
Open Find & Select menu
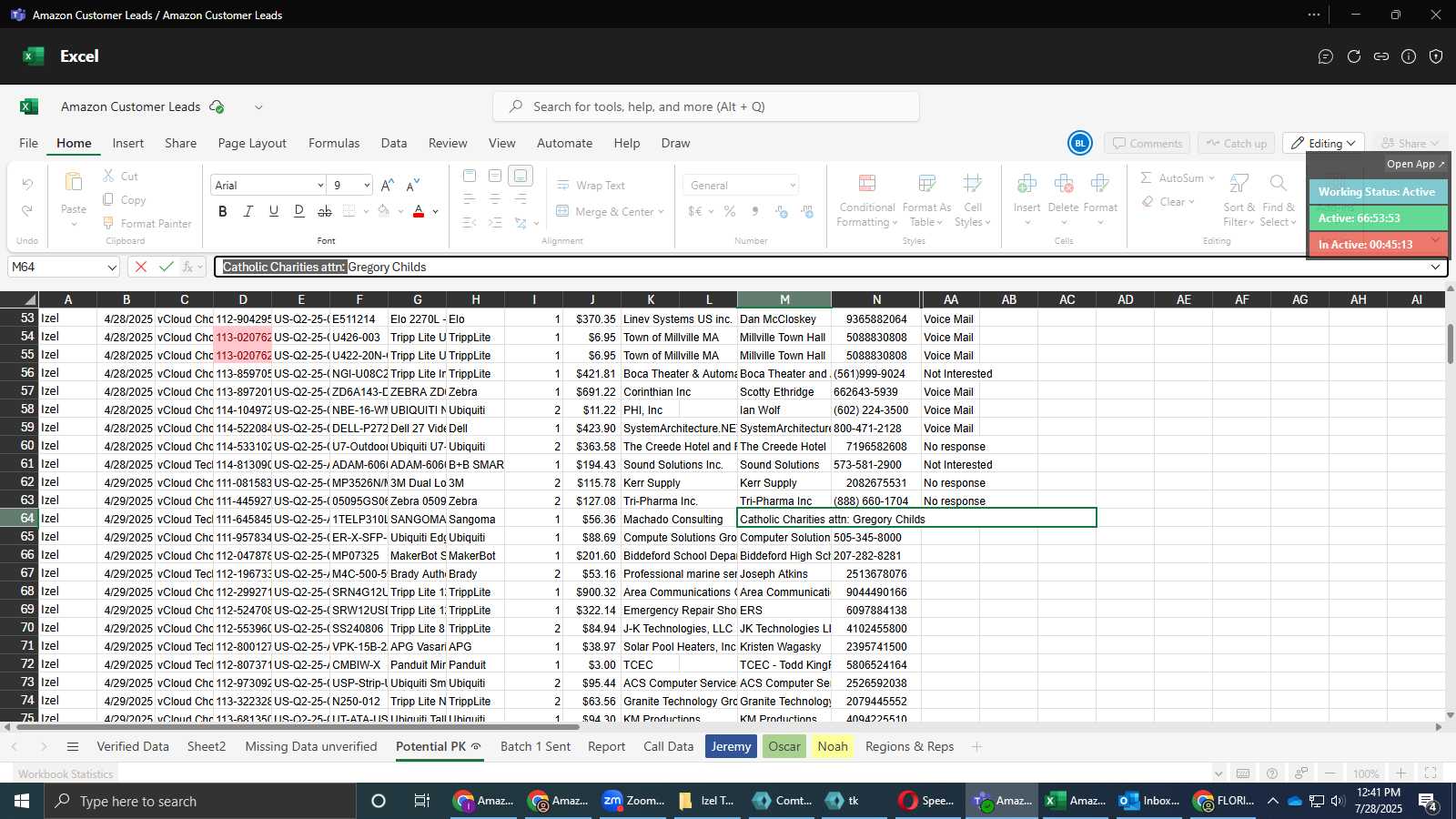click(1279, 200)
